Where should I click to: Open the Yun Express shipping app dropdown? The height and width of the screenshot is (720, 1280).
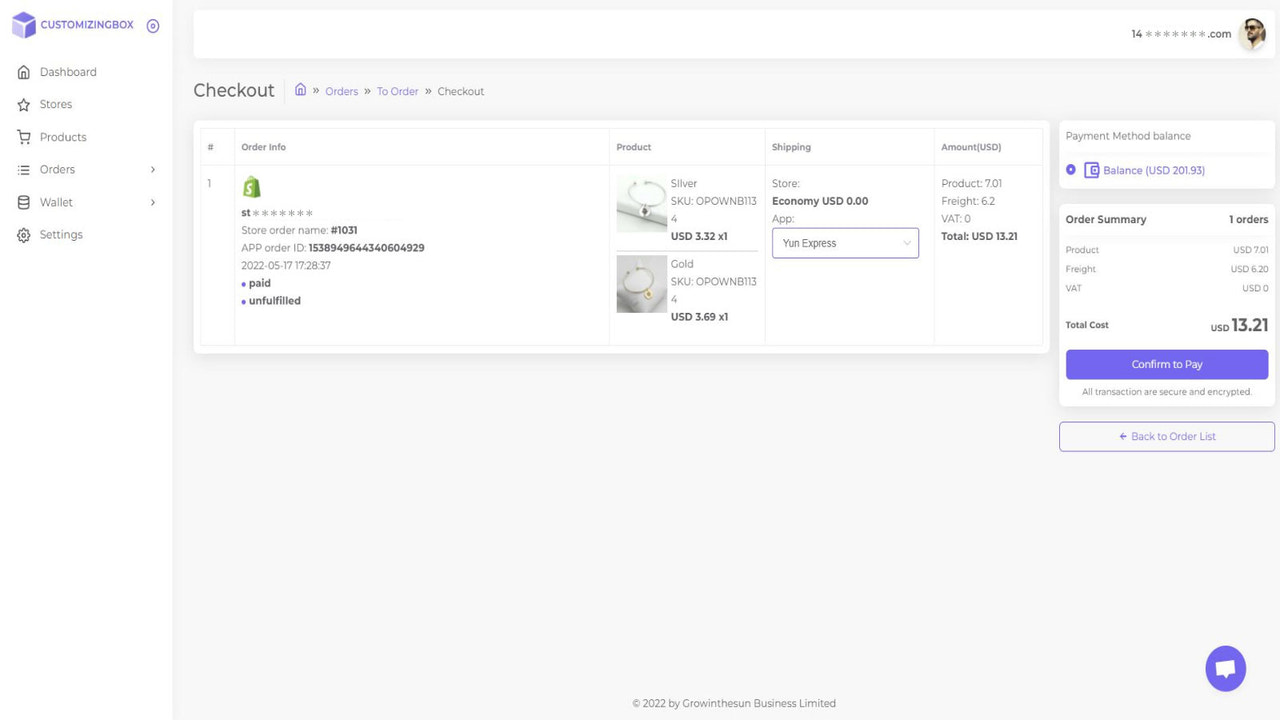845,242
